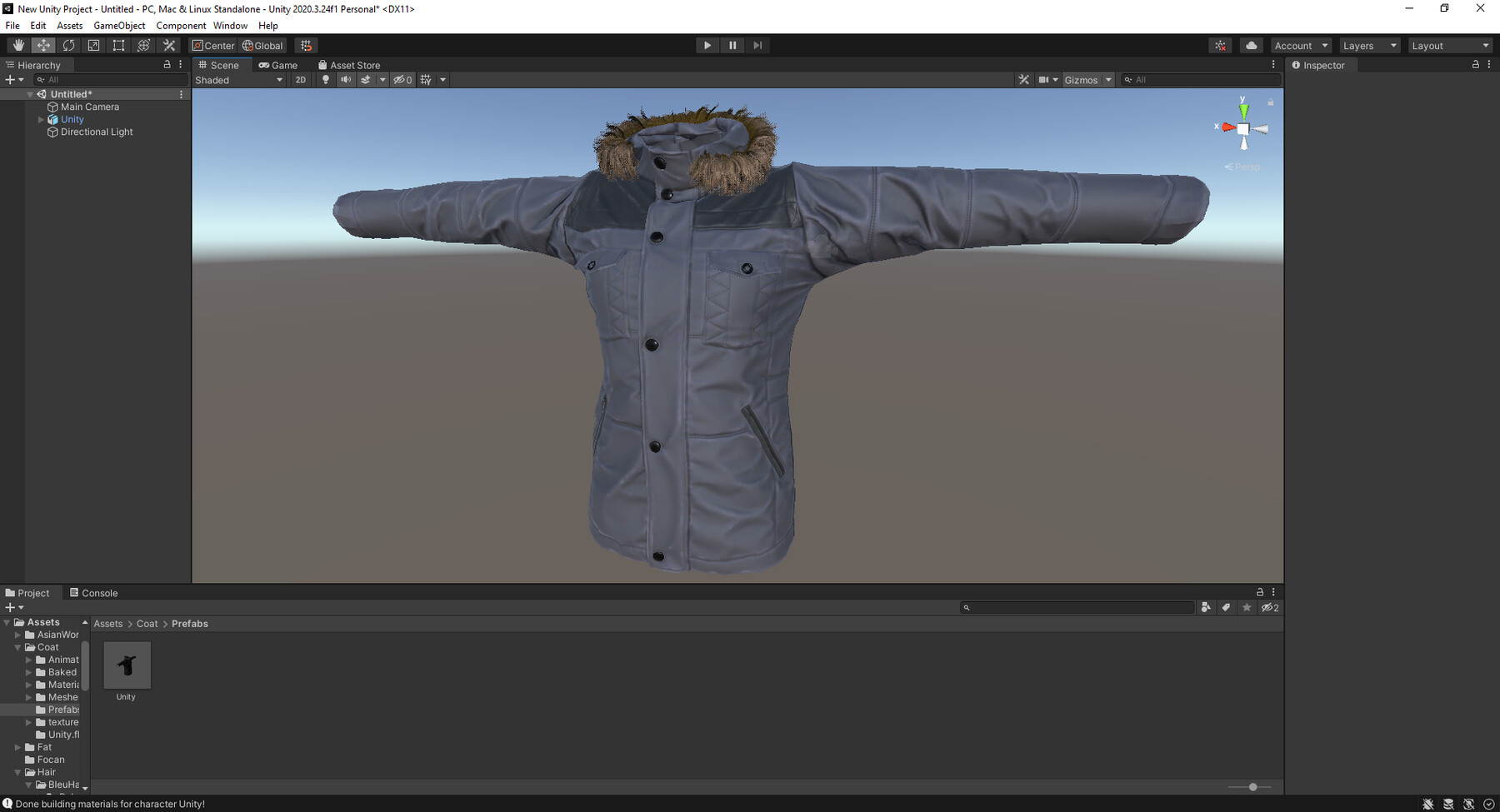Click the grid visibility icon in Scene toolbar
The width and height of the screenshot is (1500, 812).
pos(426,79)
